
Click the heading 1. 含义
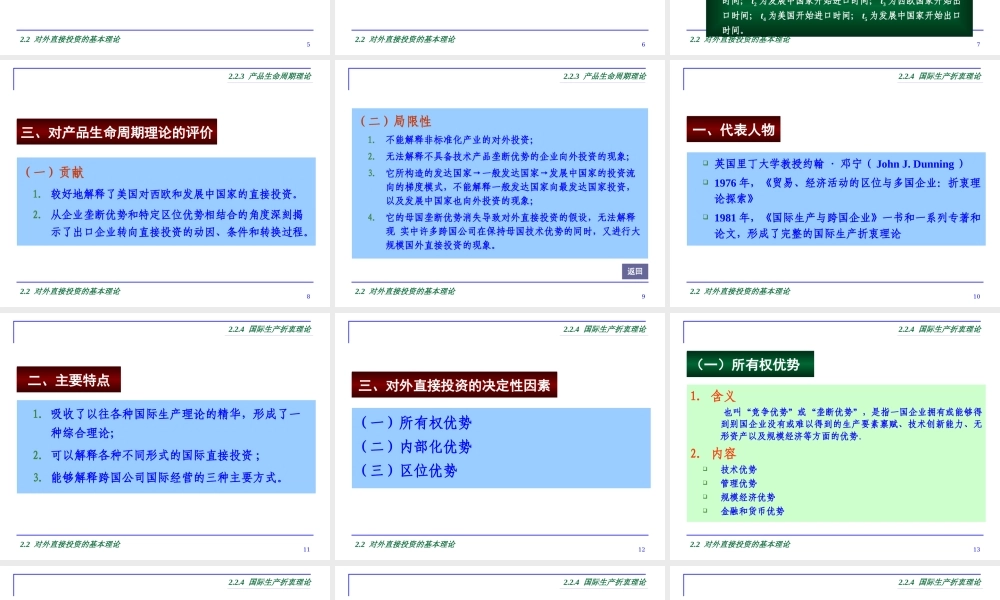[713, 396]
